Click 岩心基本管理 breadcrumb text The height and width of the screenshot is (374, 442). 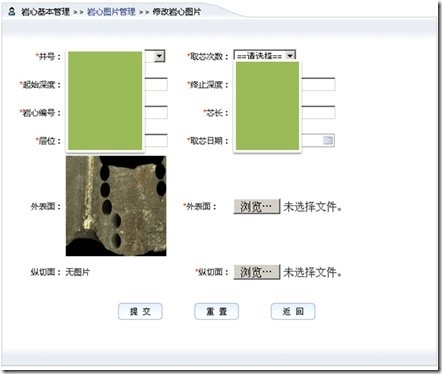click(46, 12)
